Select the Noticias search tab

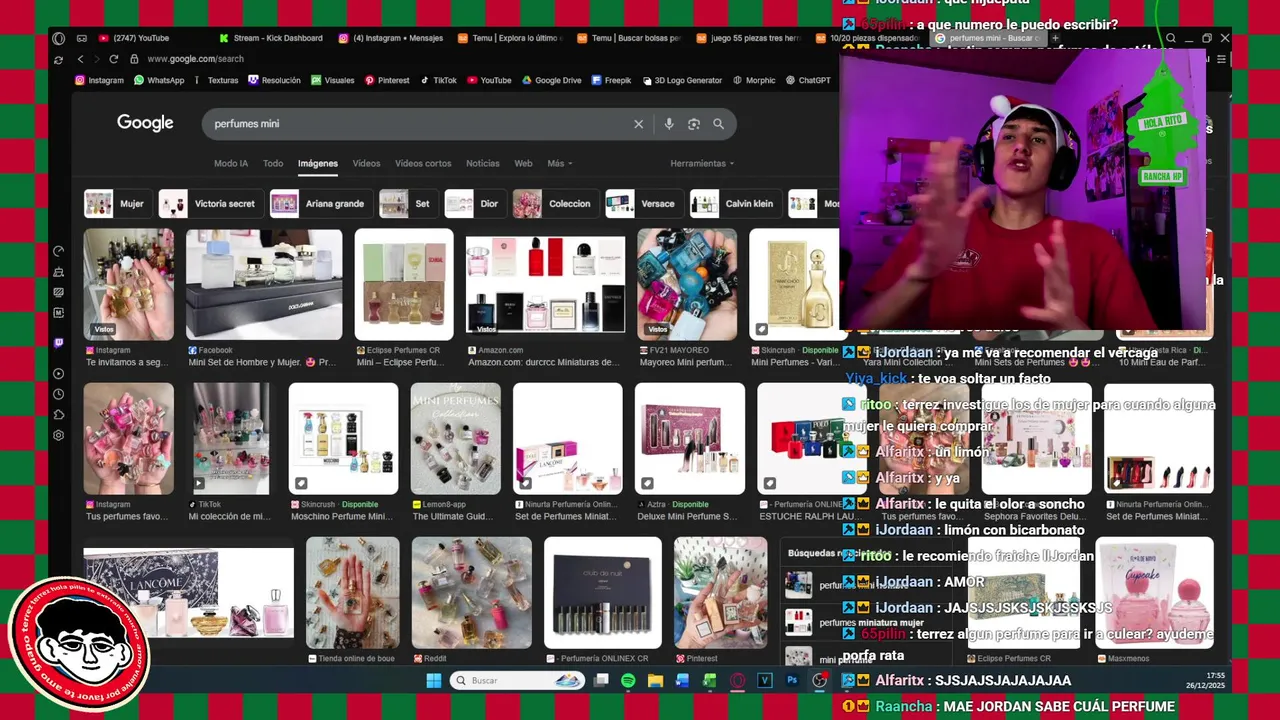pos(483,163)
